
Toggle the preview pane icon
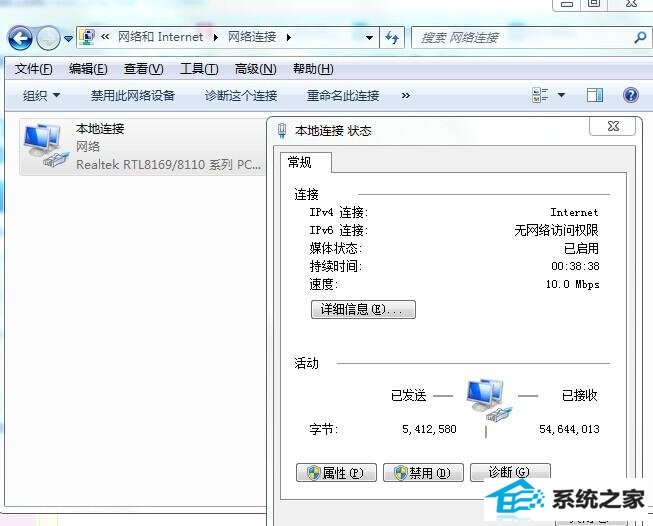595,95
